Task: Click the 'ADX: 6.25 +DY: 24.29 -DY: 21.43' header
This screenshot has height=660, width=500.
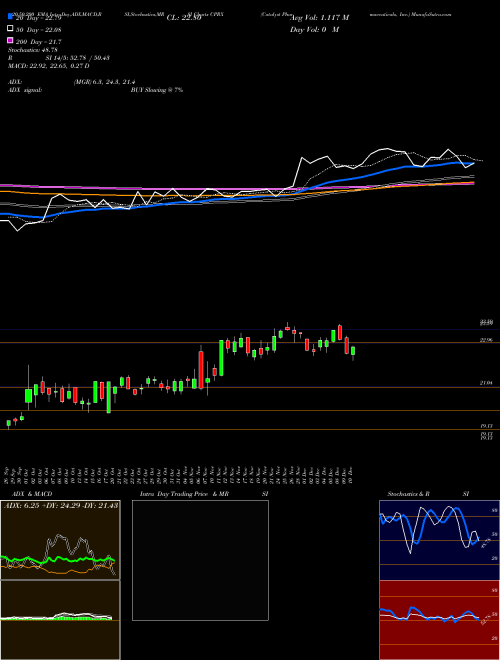Action: click(x=61, y=505)
